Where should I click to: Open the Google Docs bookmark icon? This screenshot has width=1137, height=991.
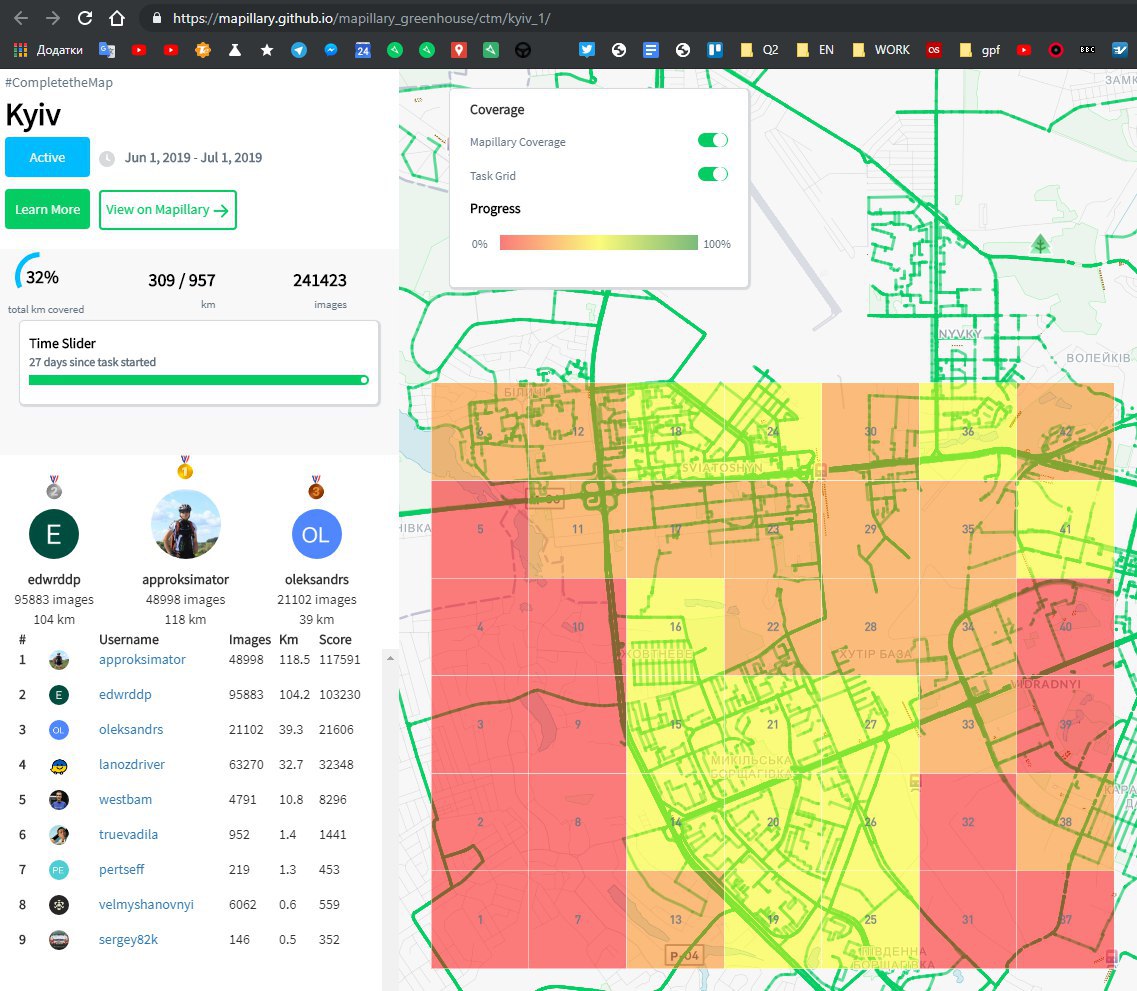(650, 50)
